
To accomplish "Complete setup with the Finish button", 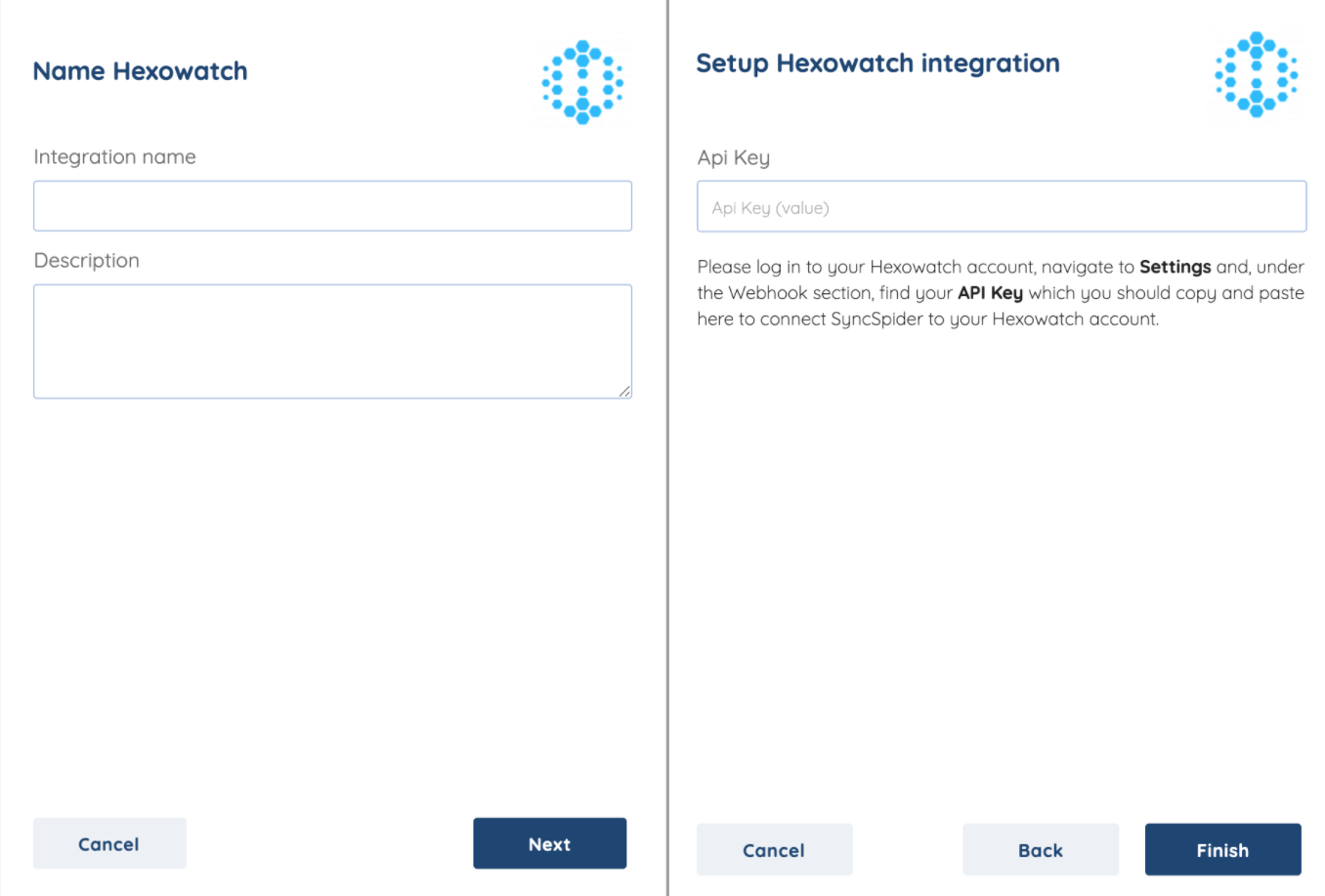I will click(x=1222, y=849).
